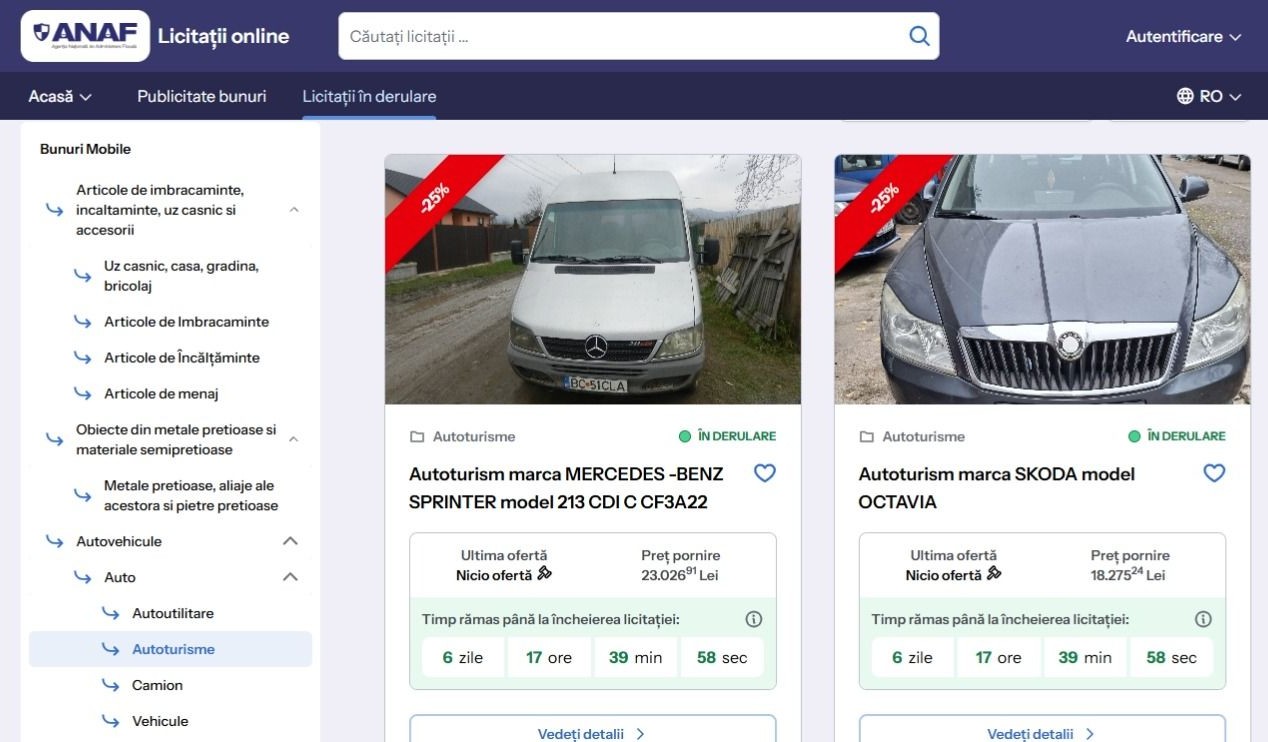Click the Mercedes Sprinter van photo
Viewport: 1268px width, 742px height.
click(x=593, y=279)
